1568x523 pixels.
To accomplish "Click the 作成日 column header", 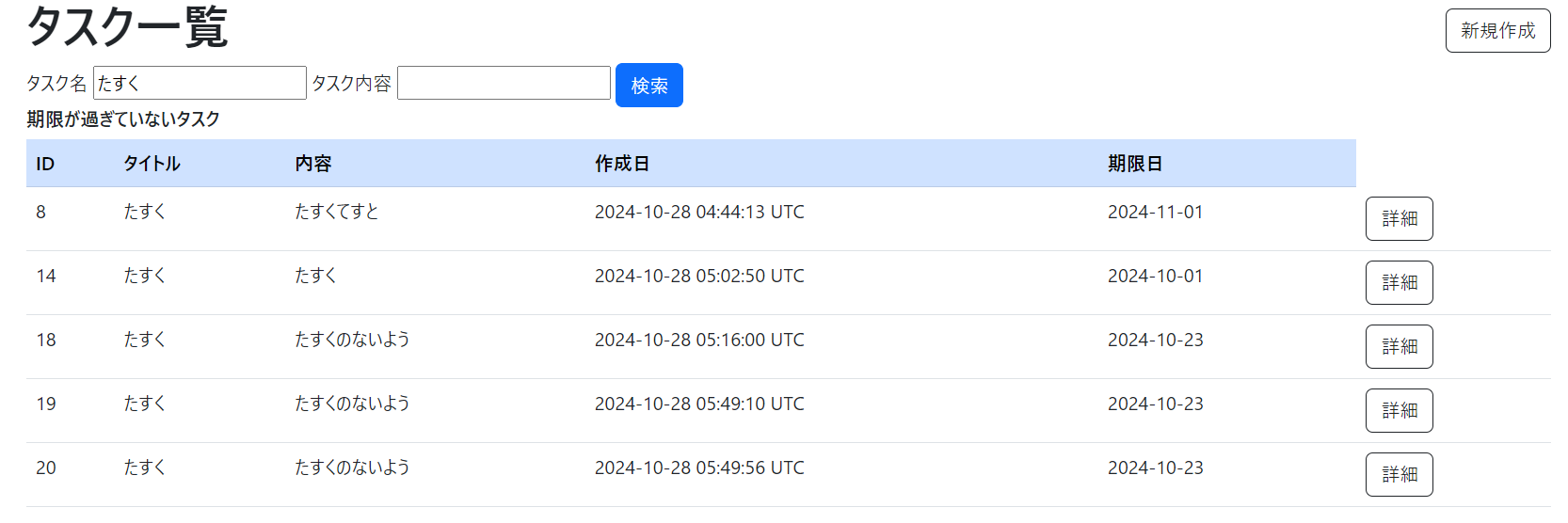I will pyautogui.click(x=622, y=164).
